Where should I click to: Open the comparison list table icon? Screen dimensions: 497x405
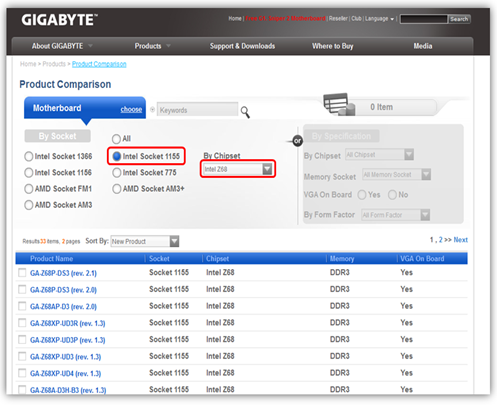click(x=338, y=104)
